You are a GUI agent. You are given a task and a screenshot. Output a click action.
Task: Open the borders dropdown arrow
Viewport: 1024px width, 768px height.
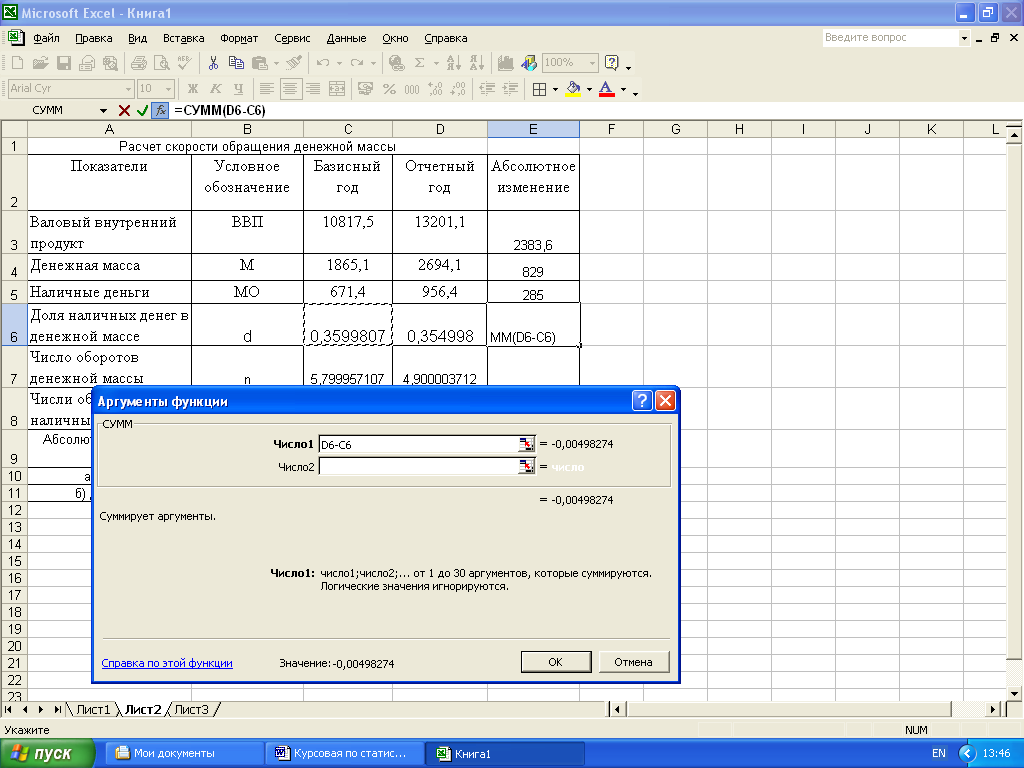click(556, 89)
